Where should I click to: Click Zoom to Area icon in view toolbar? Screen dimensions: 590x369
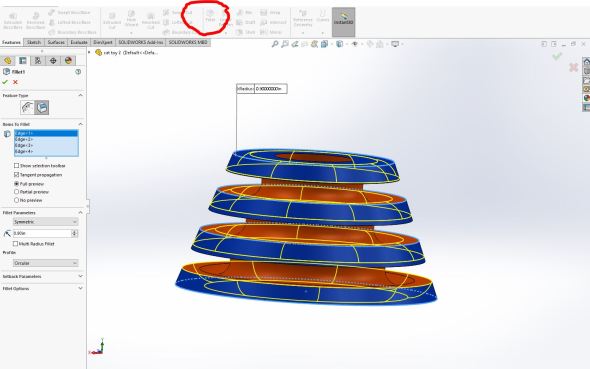(285, 44)
